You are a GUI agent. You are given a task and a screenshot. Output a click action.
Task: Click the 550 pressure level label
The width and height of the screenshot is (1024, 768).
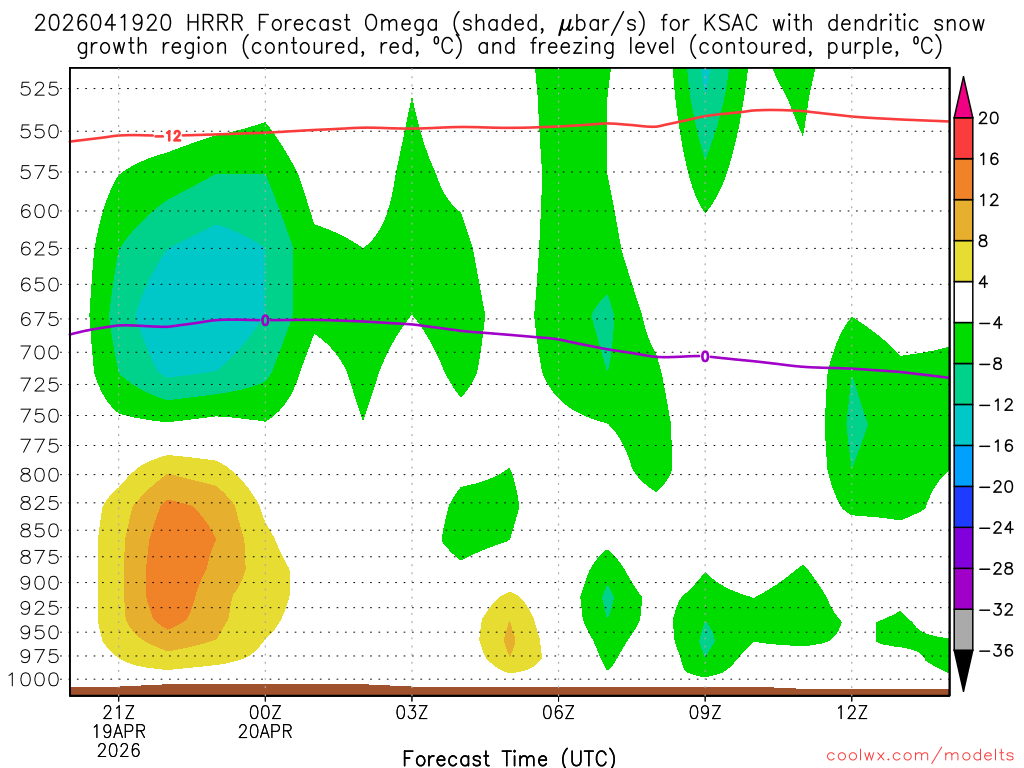(40, 132)
